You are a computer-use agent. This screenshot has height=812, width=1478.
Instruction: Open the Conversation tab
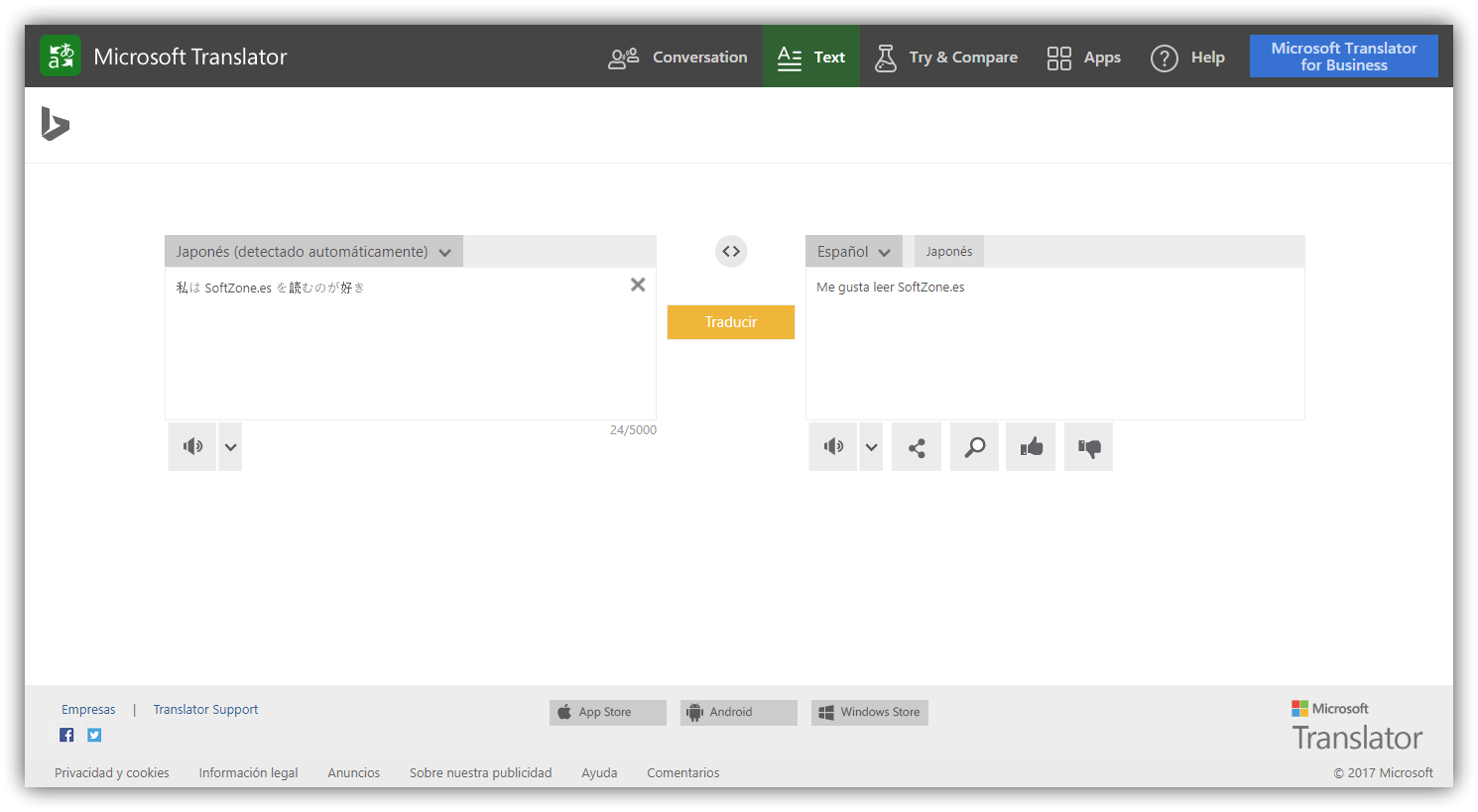click(678, 58)
